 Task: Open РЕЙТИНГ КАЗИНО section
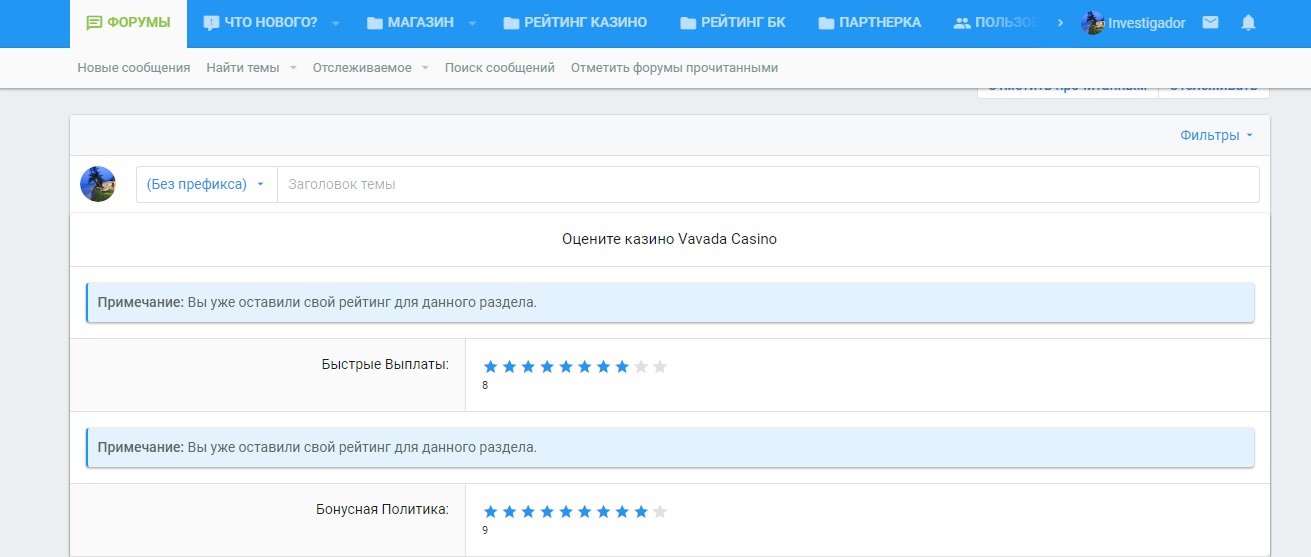575,23
